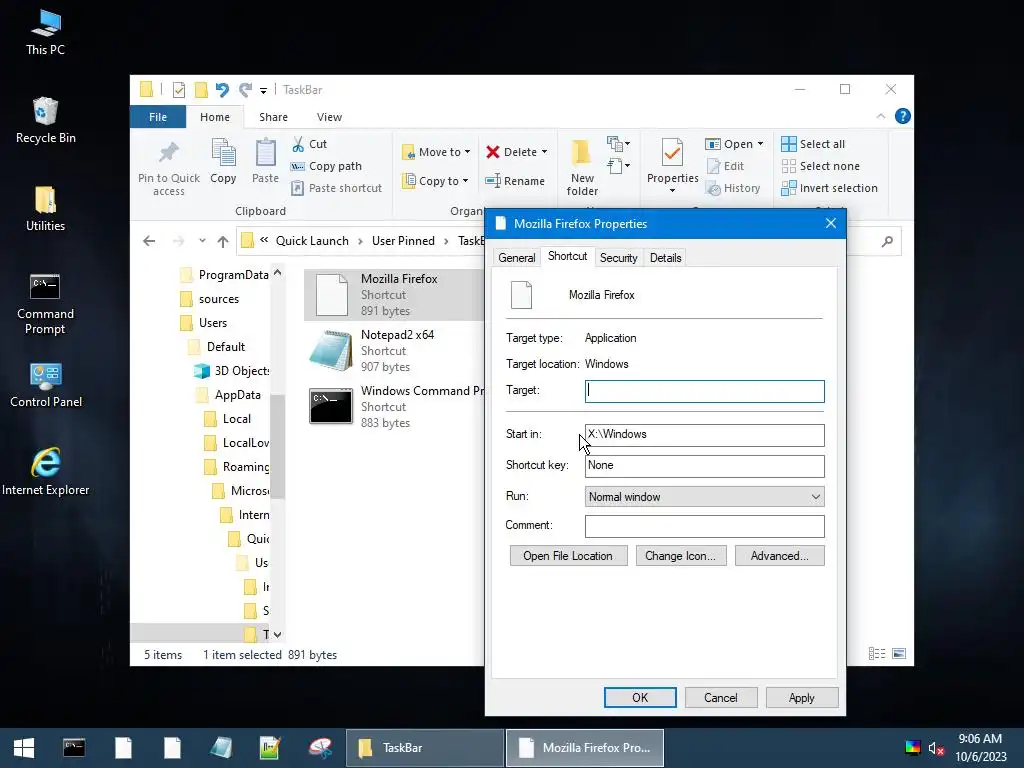Click the Advanced button
Viewport: 1024px width, 768px height.
coord(780,556)
